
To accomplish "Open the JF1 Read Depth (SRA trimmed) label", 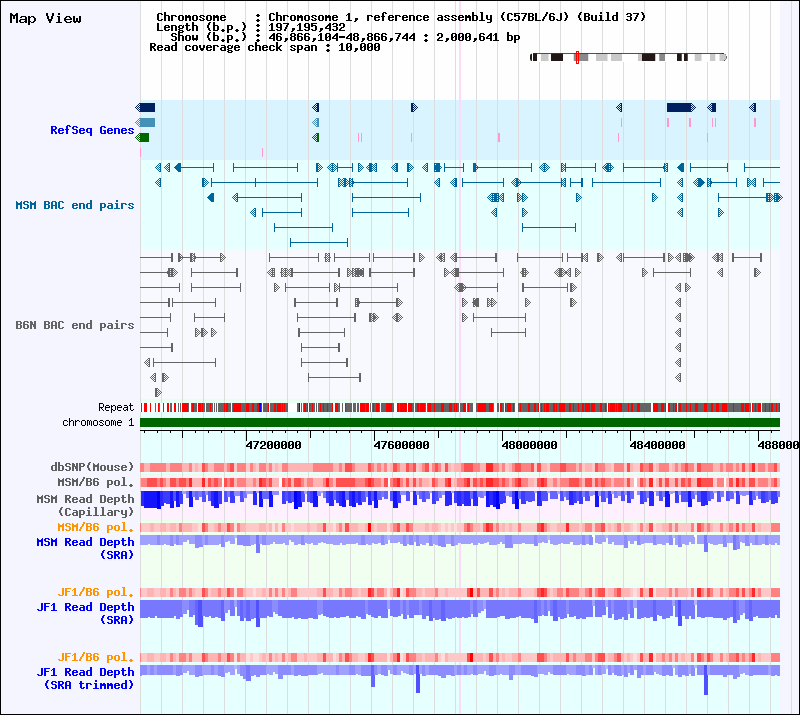I will (x=85, y=678).
